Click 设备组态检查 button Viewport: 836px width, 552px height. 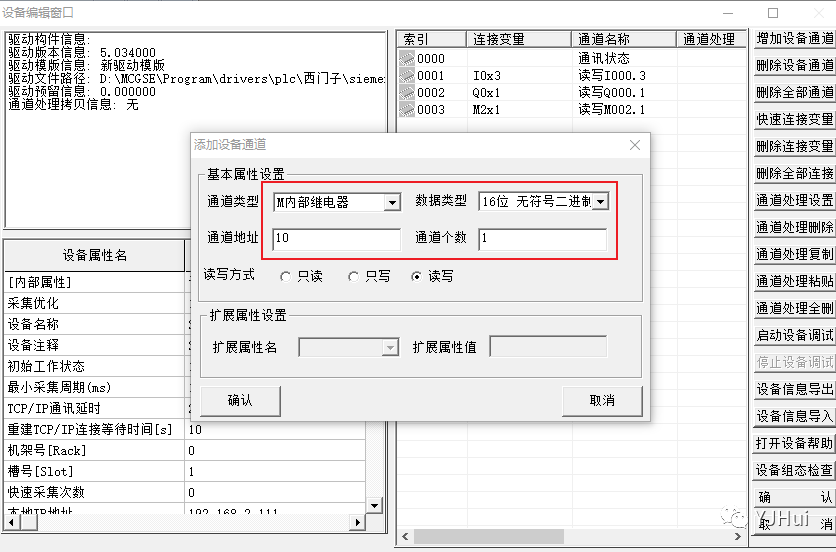[794, 470]
